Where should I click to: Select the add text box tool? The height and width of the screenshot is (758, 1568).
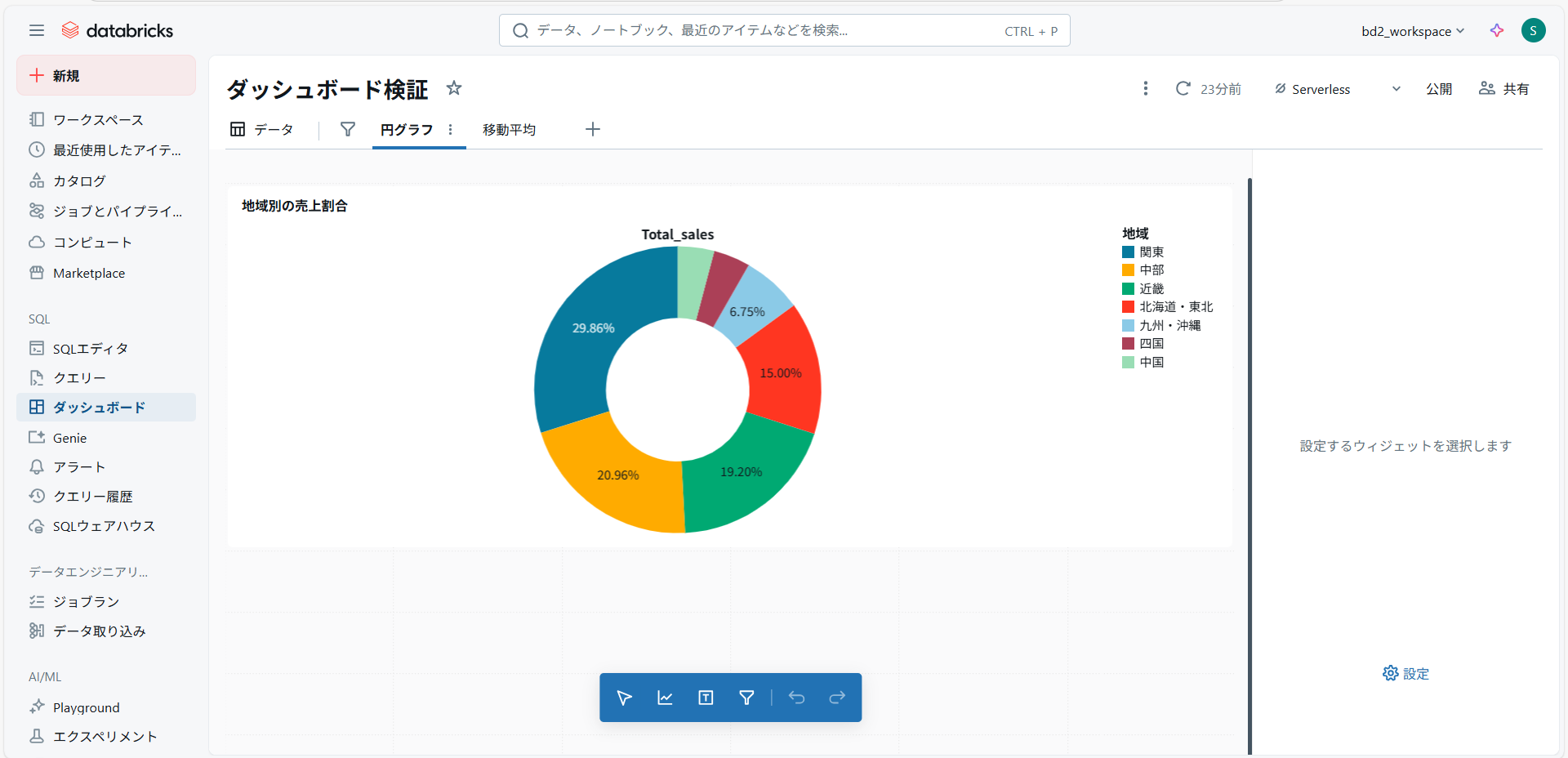click(706, 698)
